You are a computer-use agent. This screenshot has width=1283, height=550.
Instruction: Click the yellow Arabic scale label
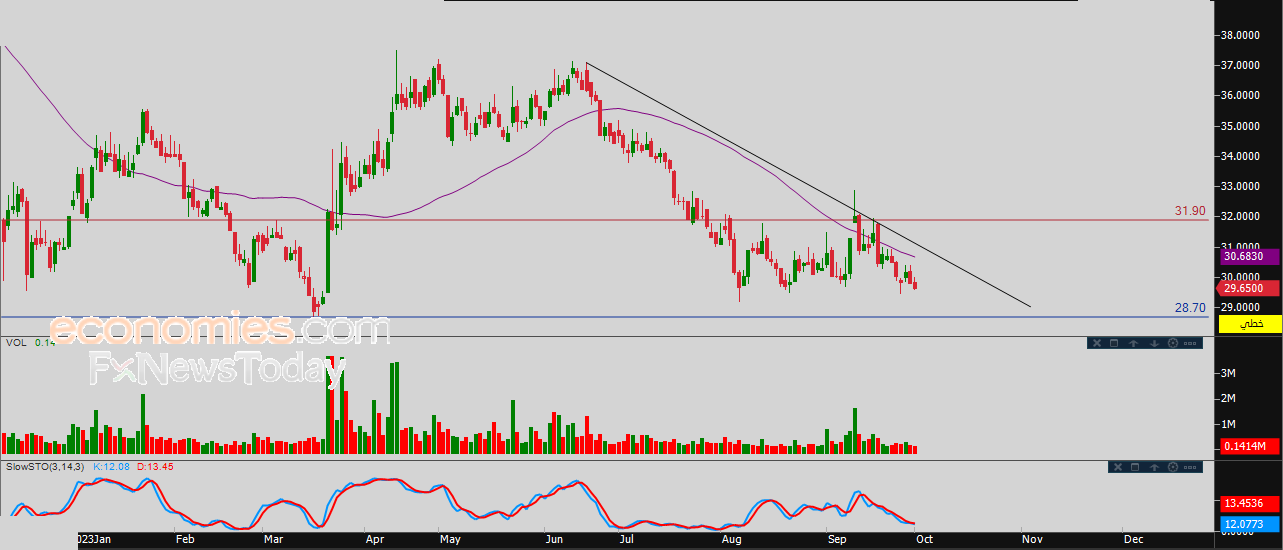(1249, 324)
